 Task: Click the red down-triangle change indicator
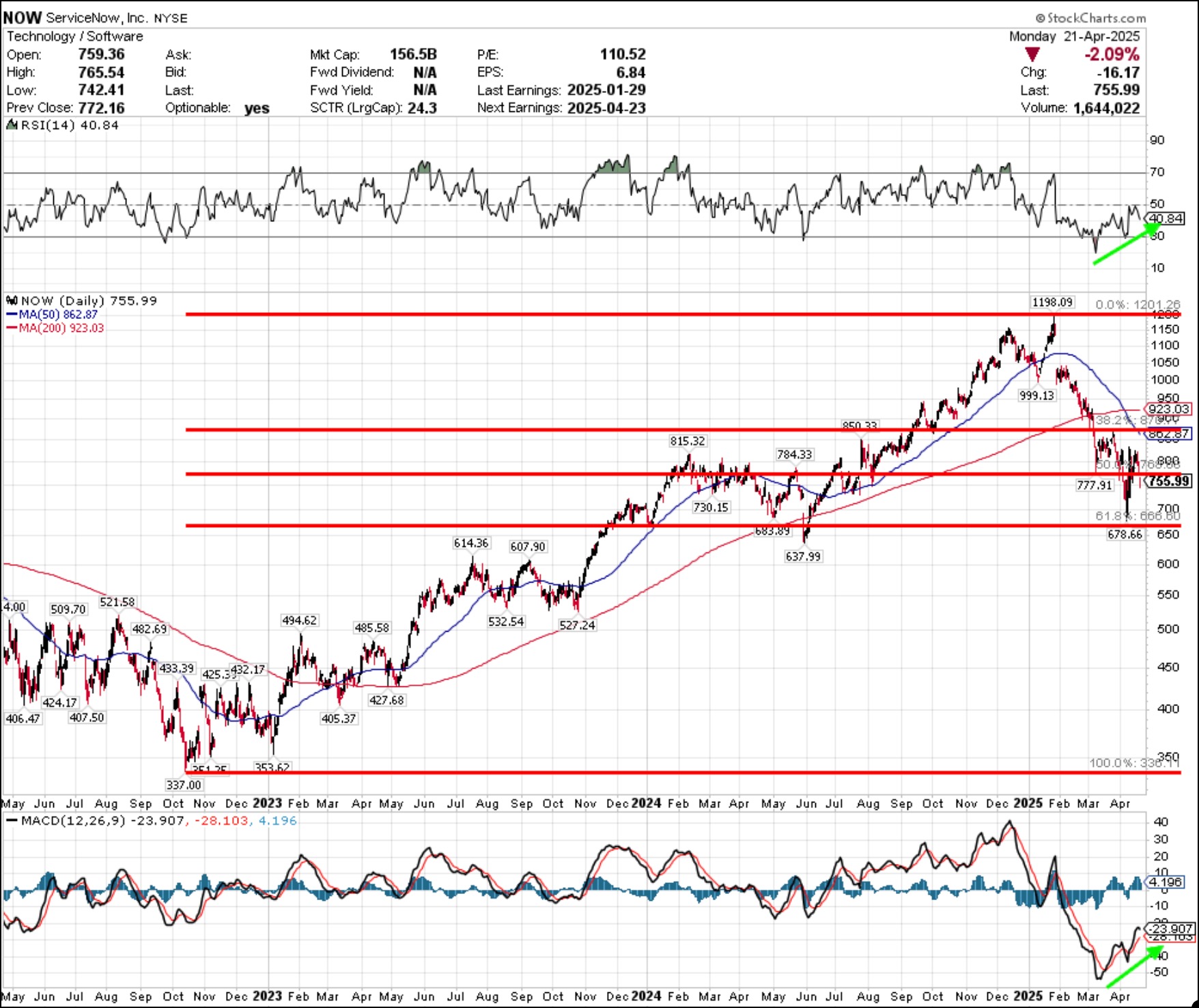[x=1032, y=55]
